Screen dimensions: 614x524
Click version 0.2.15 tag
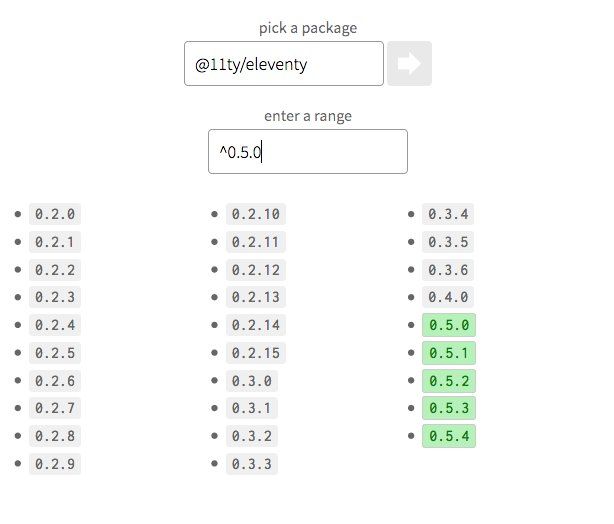pos(256,353)
